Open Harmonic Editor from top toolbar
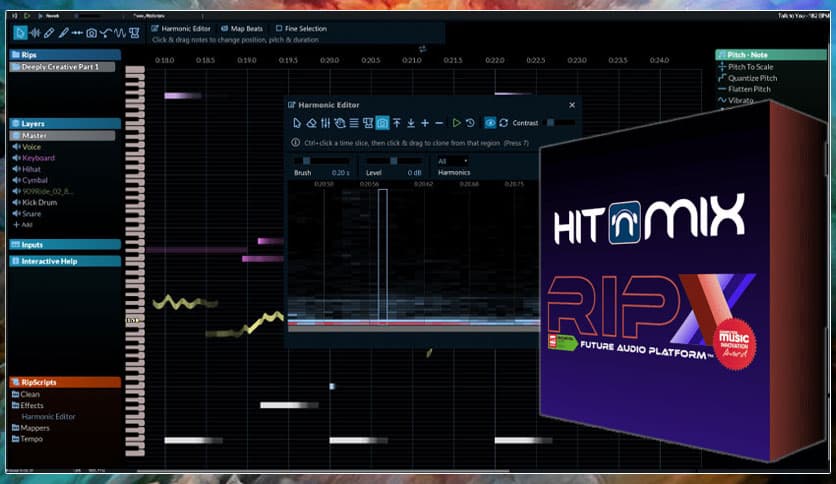 (x=181, y=28)
